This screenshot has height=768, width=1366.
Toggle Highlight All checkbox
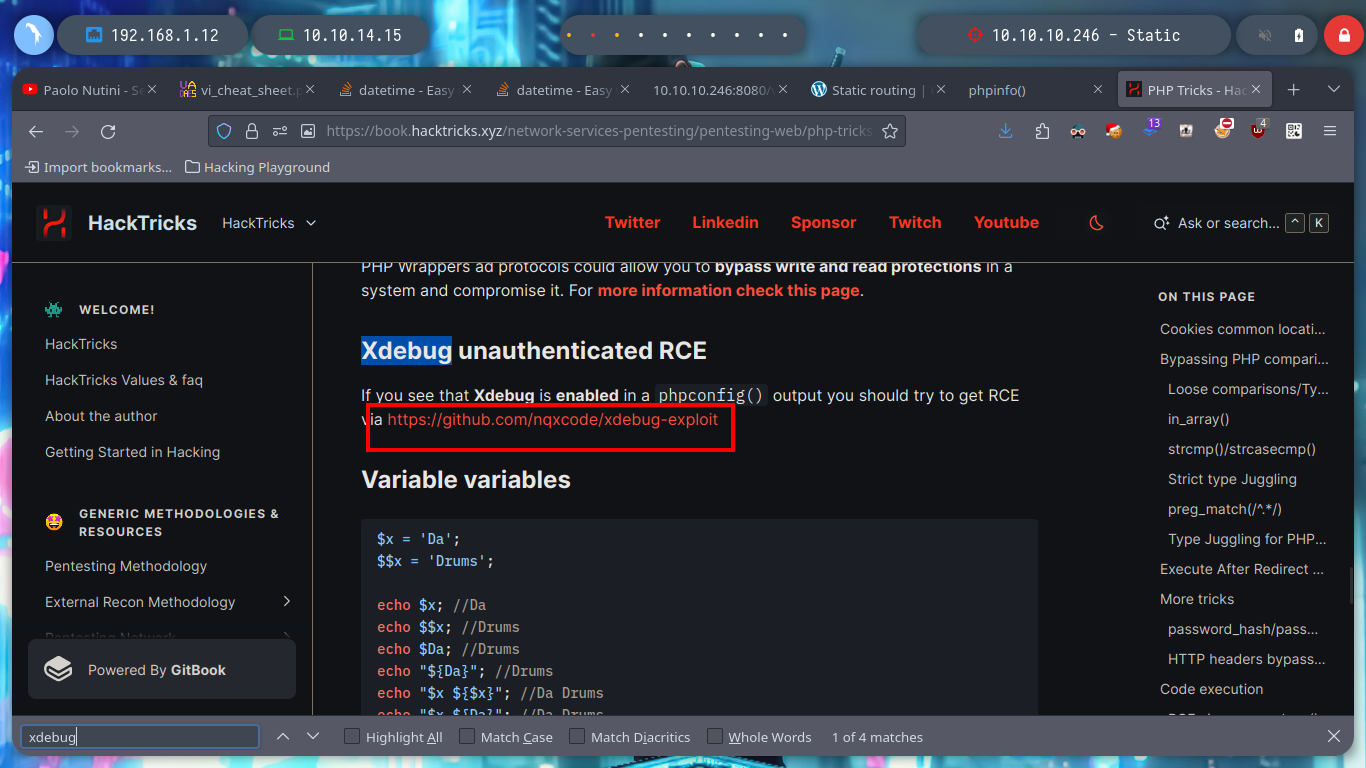pos(352,737)
